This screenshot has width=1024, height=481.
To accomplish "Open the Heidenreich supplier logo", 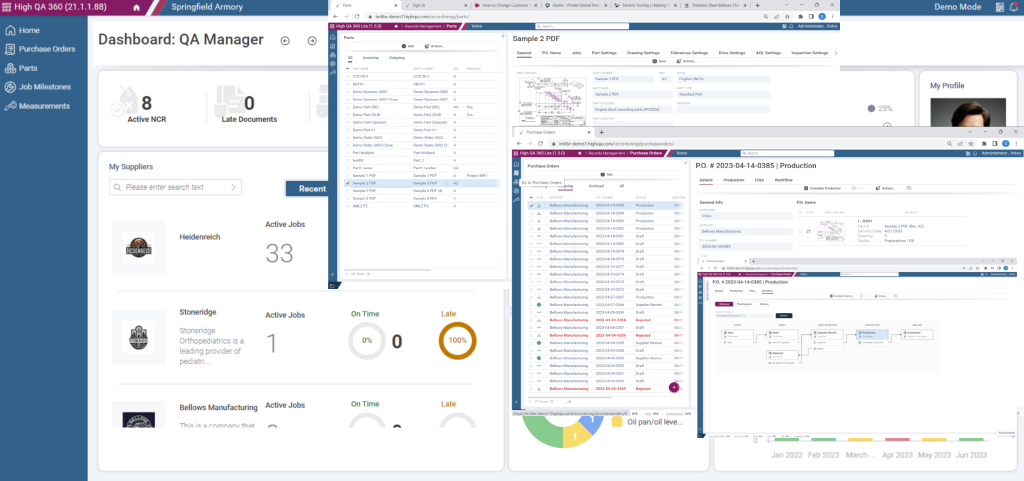I will 138,247.
